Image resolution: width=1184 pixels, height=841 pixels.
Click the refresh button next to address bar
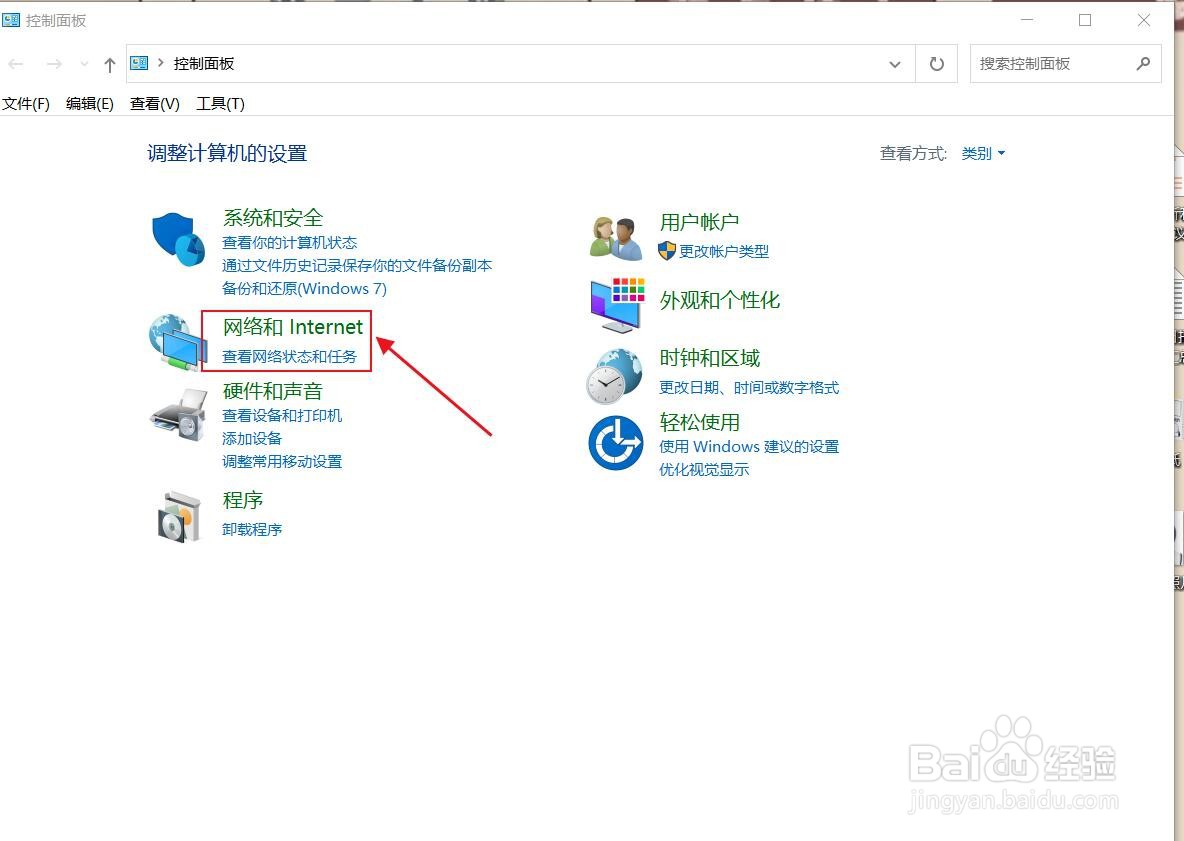coord(936,63)
